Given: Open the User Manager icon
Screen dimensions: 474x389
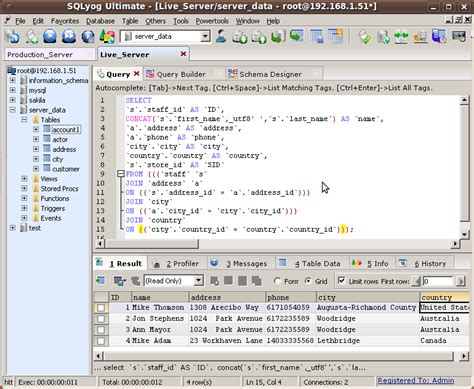Looking at the screenshot, I should coord(221,36).
